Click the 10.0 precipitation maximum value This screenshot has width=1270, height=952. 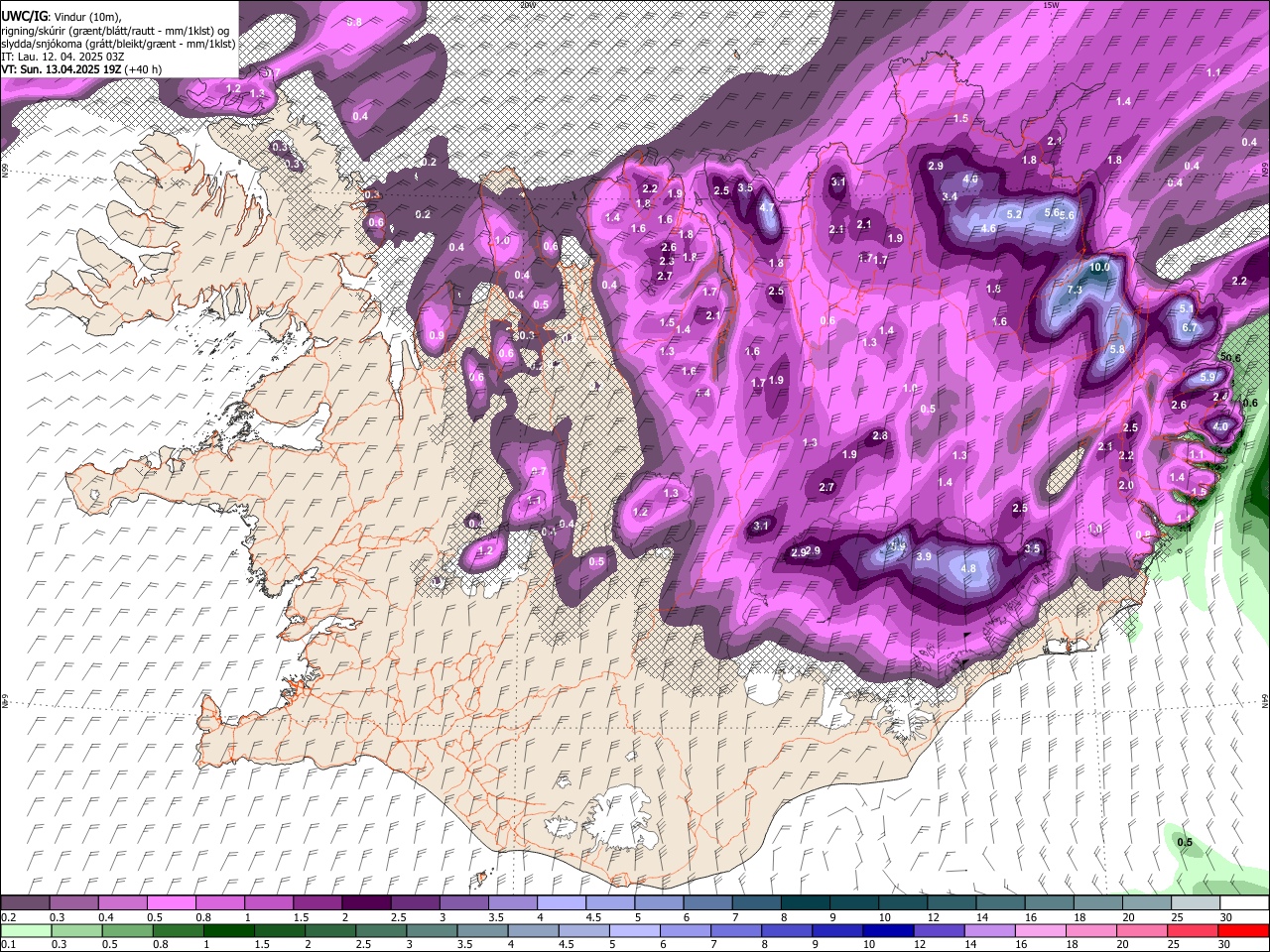[1099, 268]
